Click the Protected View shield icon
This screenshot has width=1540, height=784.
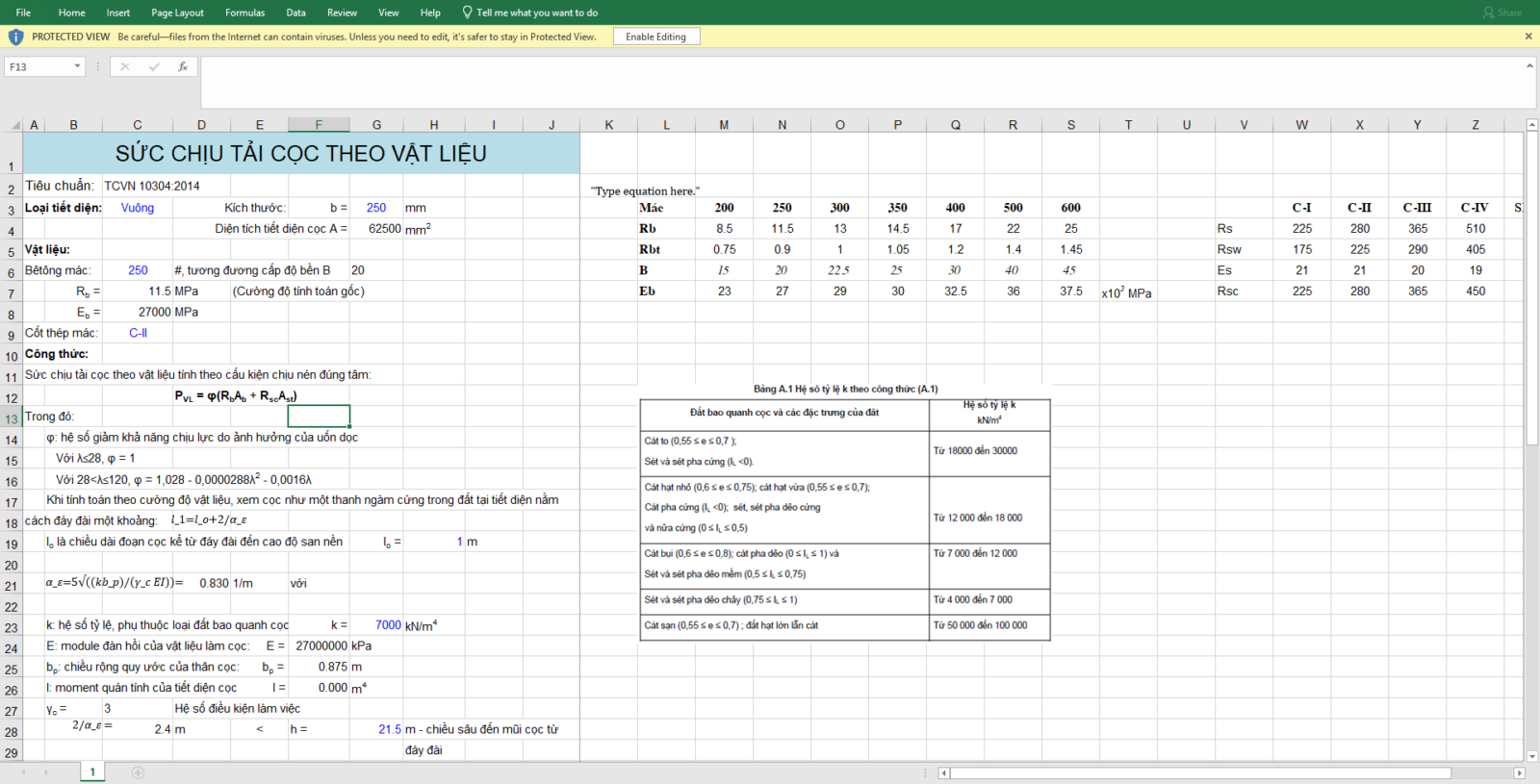(x=15, y=37)
